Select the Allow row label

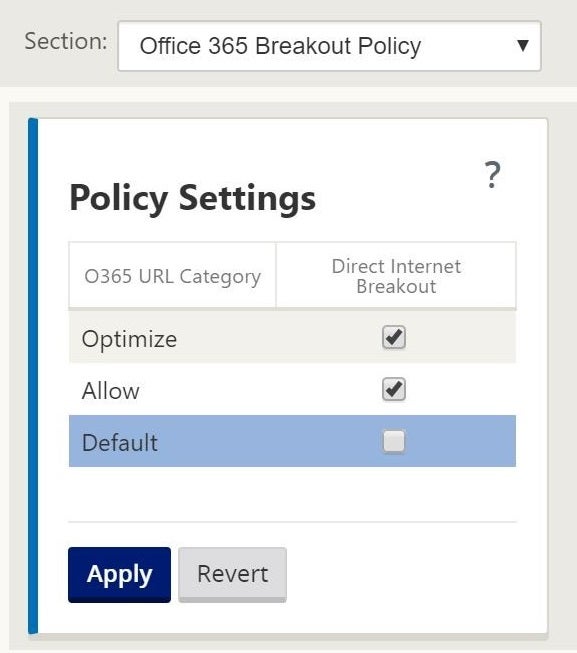click(111, 391)
